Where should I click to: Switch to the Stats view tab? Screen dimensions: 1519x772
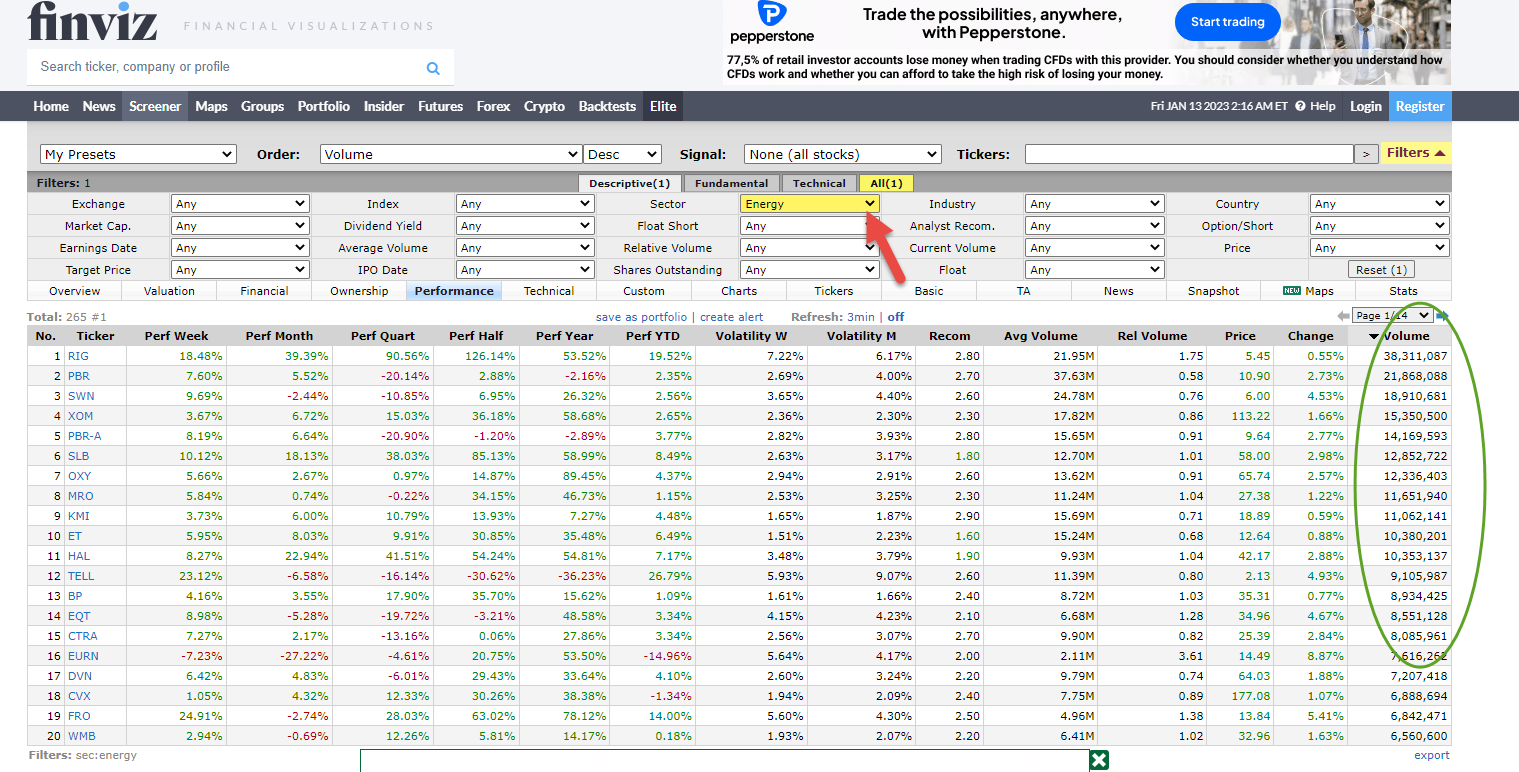click(1403, 291)
